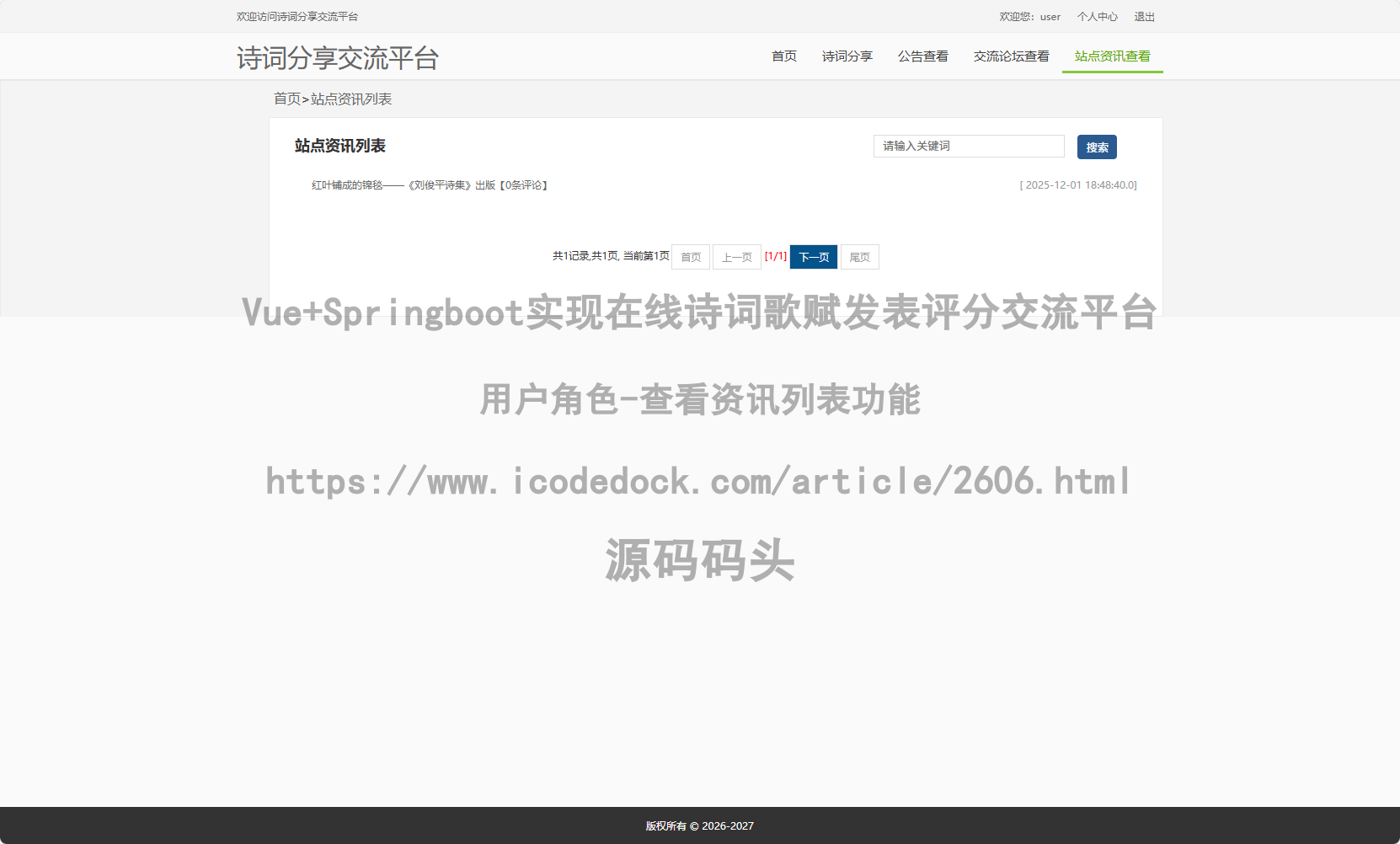Screen dimensions: 1400x844
Task: Jump to 尾页 in the pagination
Action: 859,257
